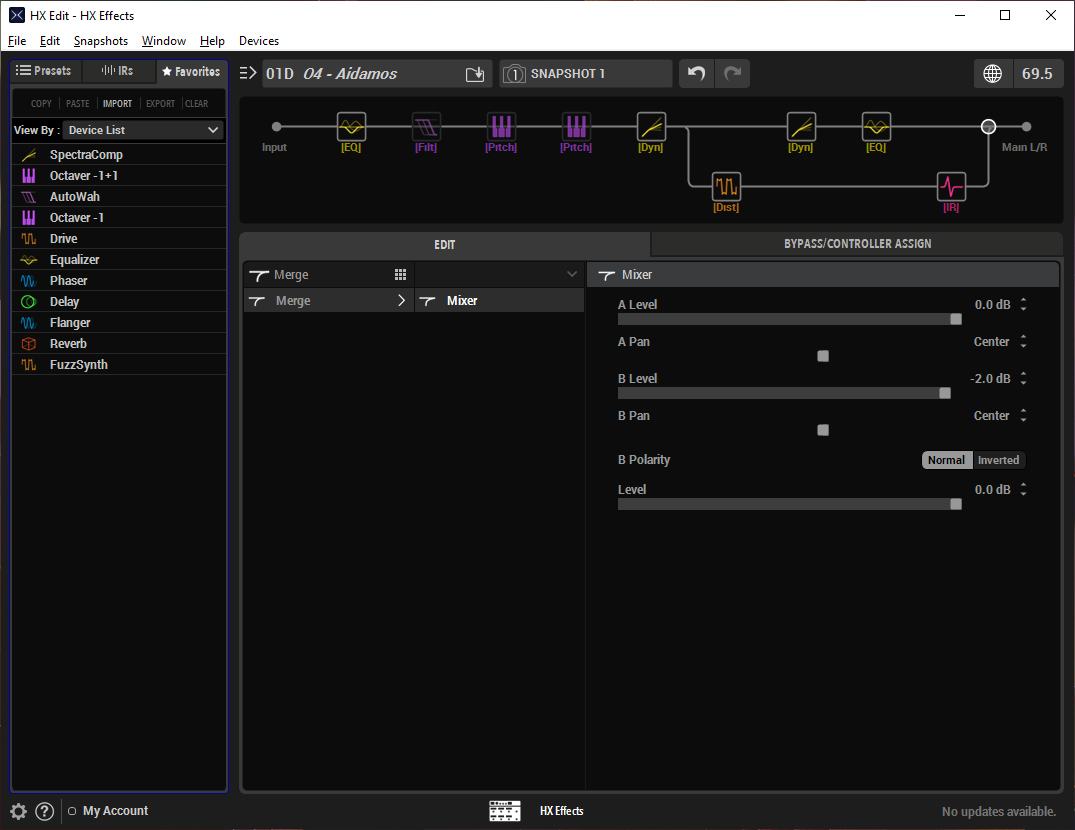1075x830 pixels.
Task: Click the Main L/R output node
Action: tap(1026, 127)
